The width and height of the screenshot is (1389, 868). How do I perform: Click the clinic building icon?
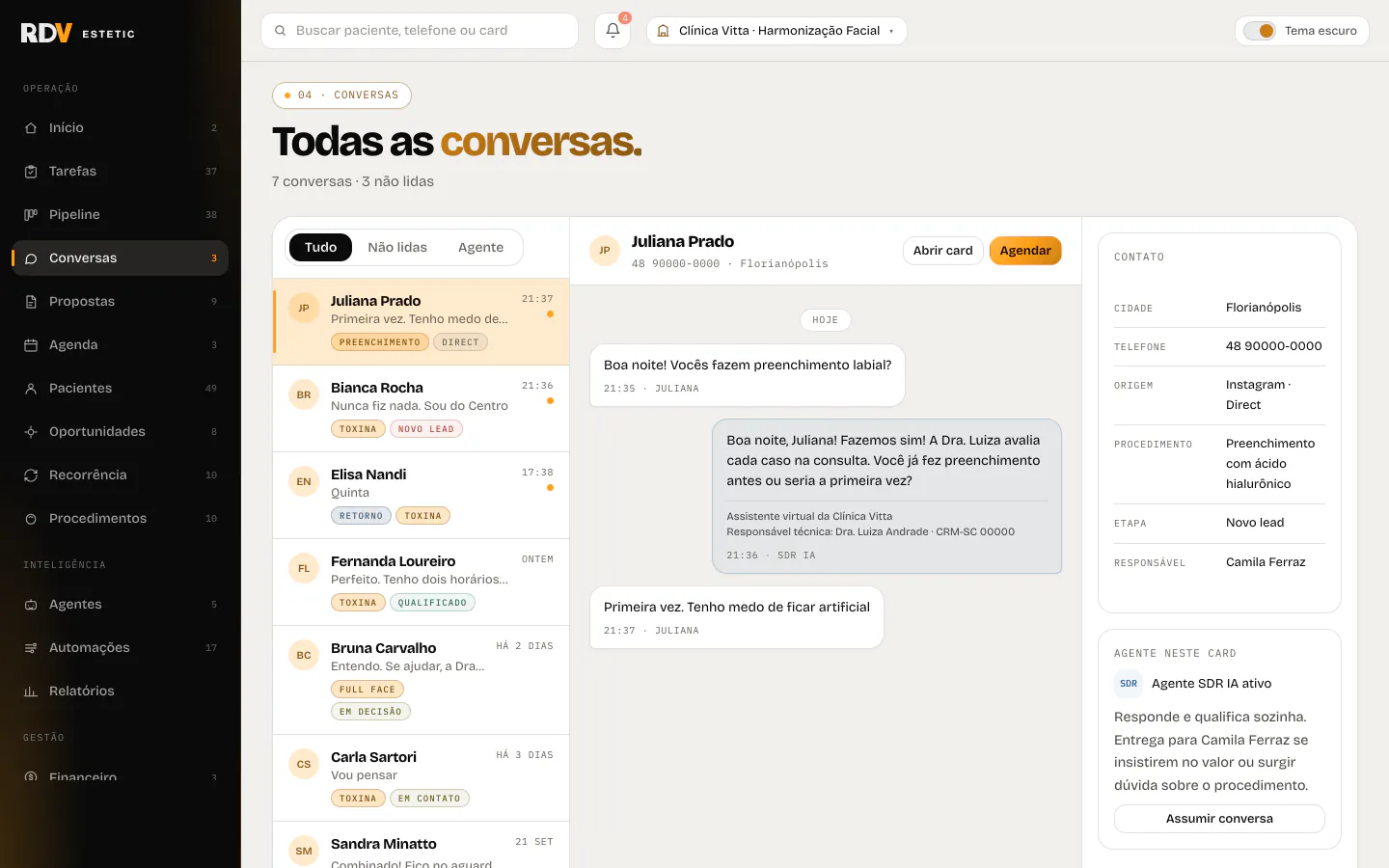click(x=663, y=31)
